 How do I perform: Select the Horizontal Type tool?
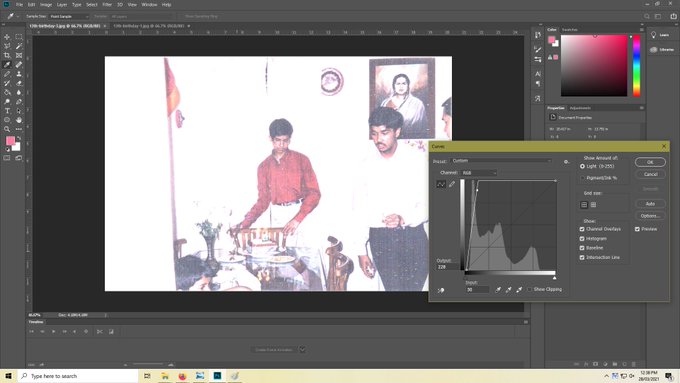coord(7,111)
